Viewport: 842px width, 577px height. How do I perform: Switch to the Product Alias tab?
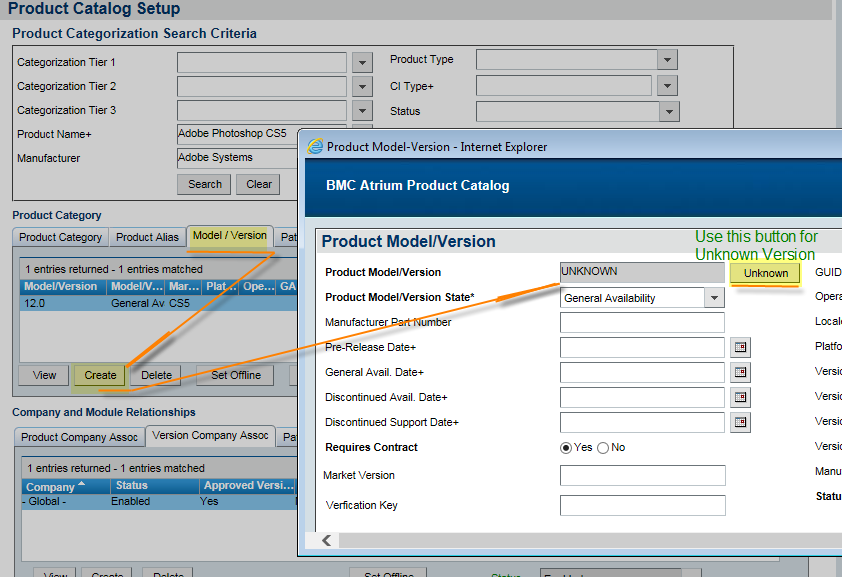147,237
